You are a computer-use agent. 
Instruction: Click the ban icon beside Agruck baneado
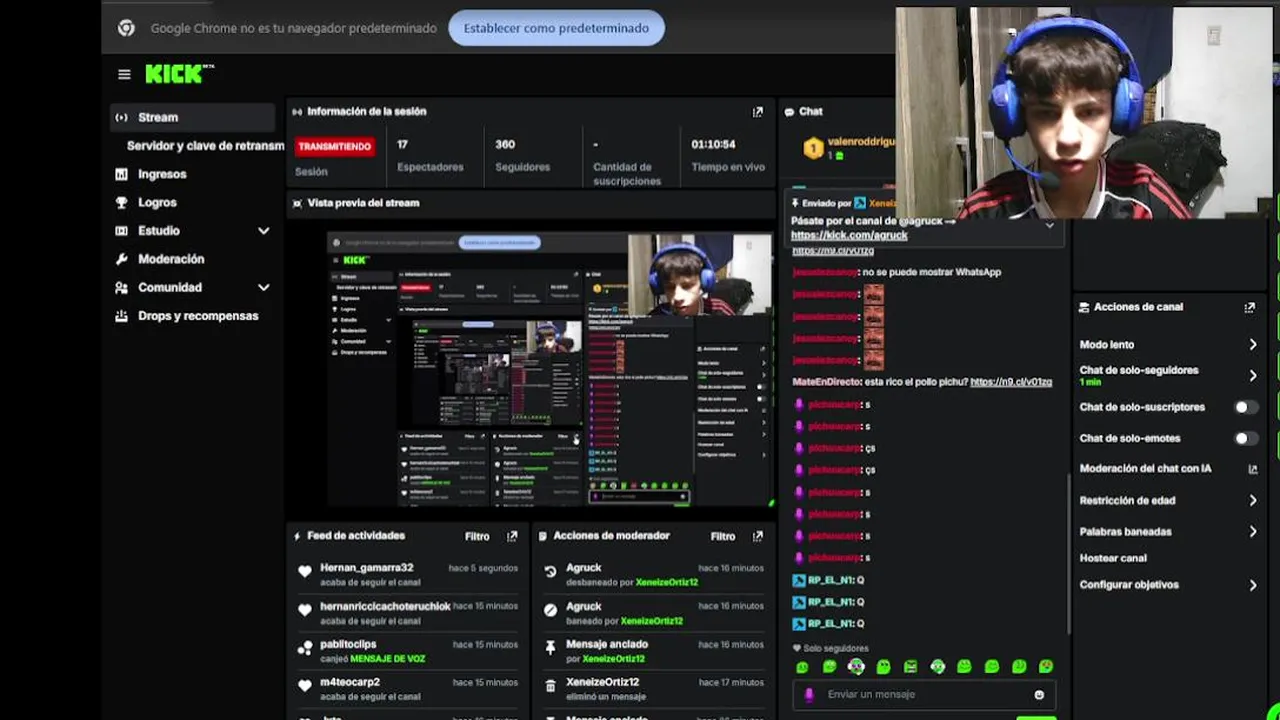click(x=550, y=610)
